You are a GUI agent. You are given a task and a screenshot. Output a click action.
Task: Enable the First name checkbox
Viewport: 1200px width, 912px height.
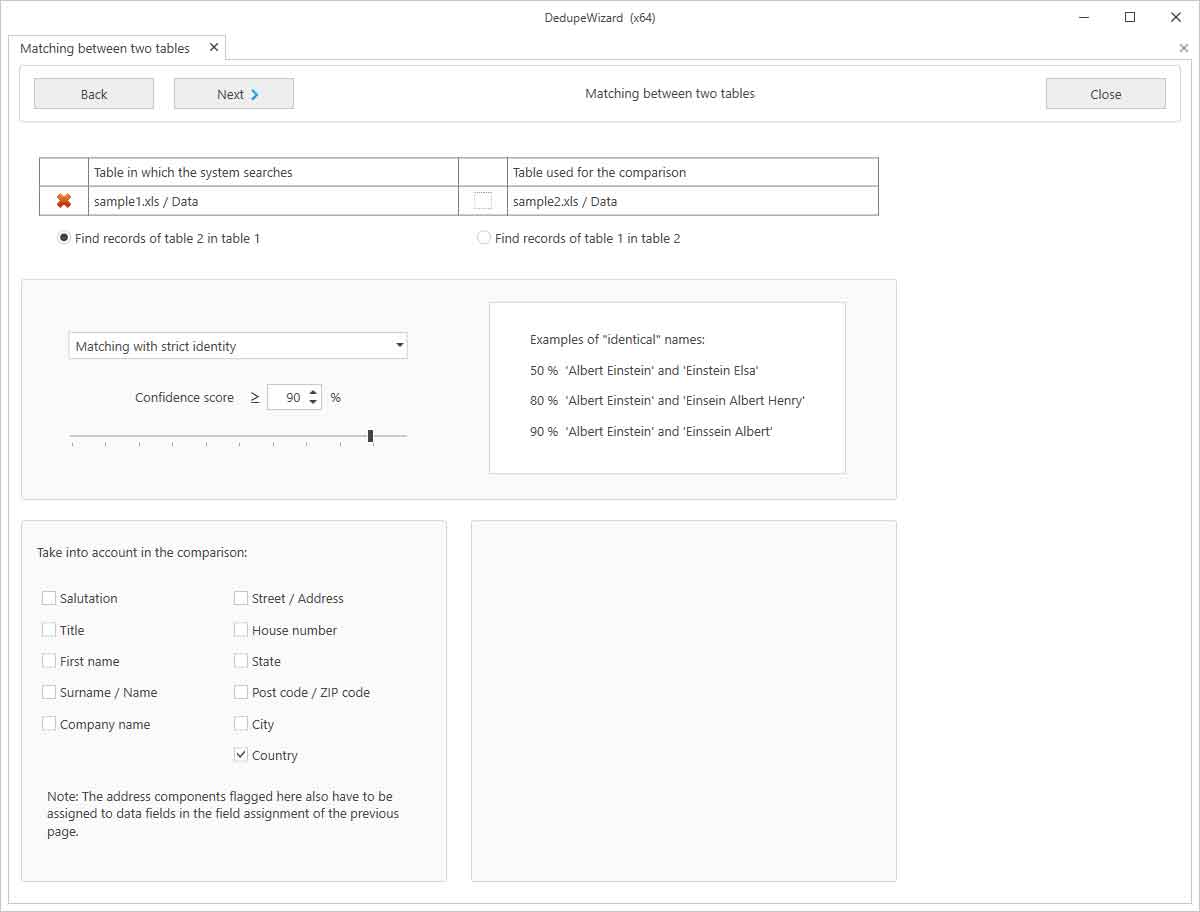[x=49, y=660]
